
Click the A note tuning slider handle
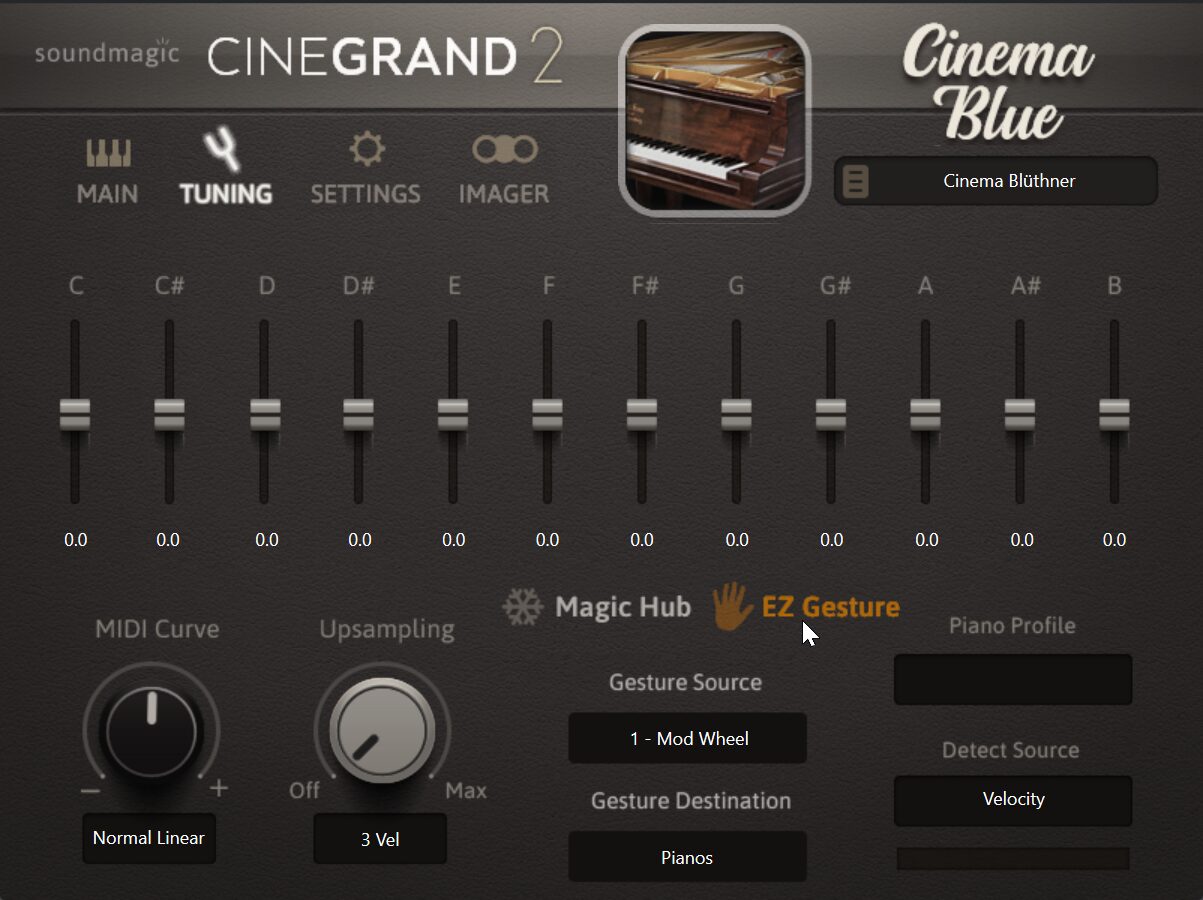pos(925,414)
